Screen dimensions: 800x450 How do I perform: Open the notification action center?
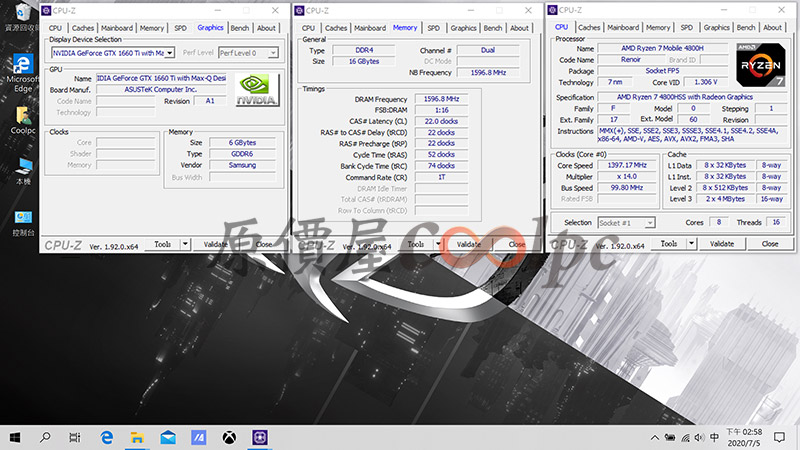coord(779,437)
